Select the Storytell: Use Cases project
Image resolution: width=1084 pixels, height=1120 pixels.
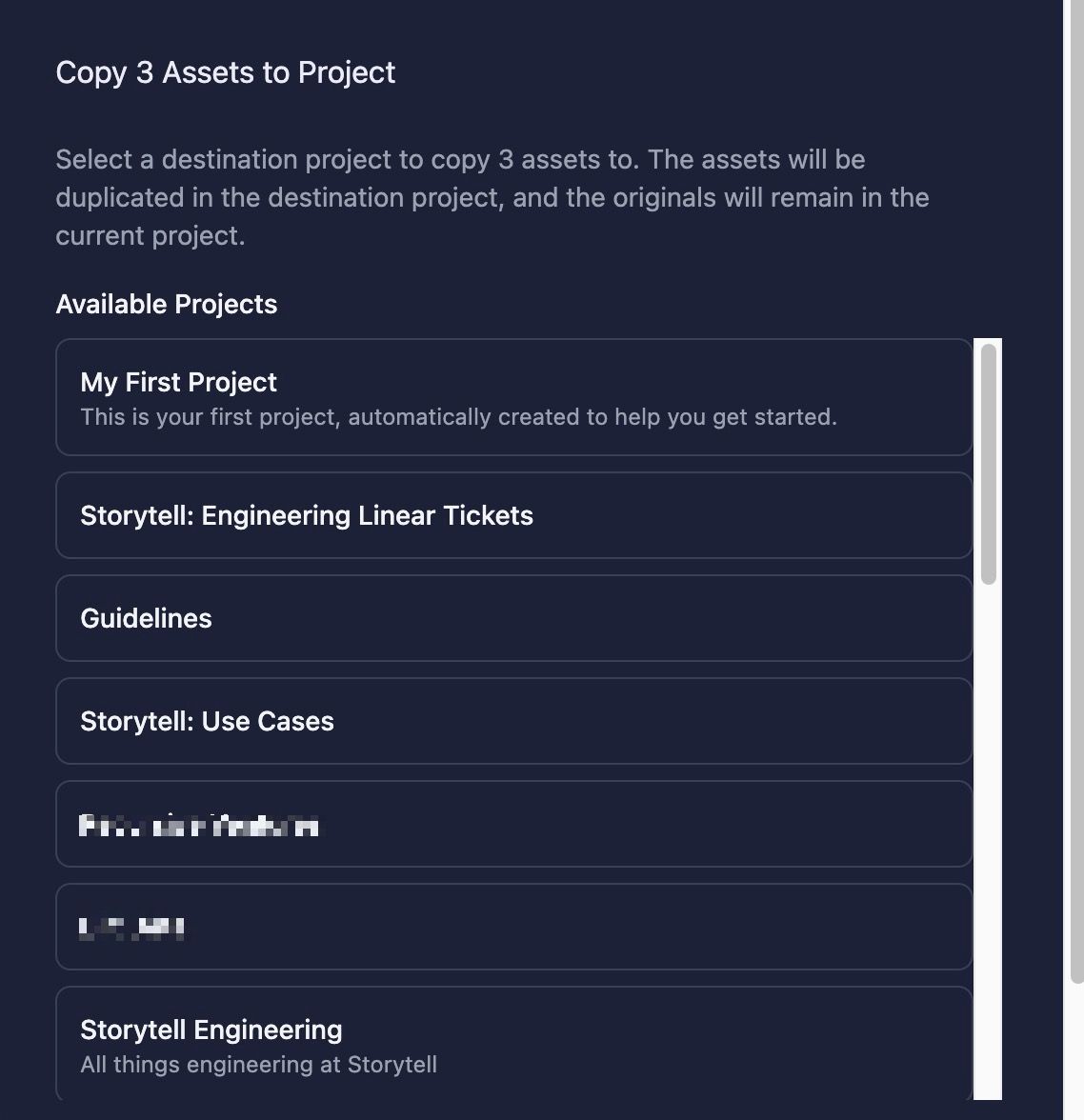513,721
